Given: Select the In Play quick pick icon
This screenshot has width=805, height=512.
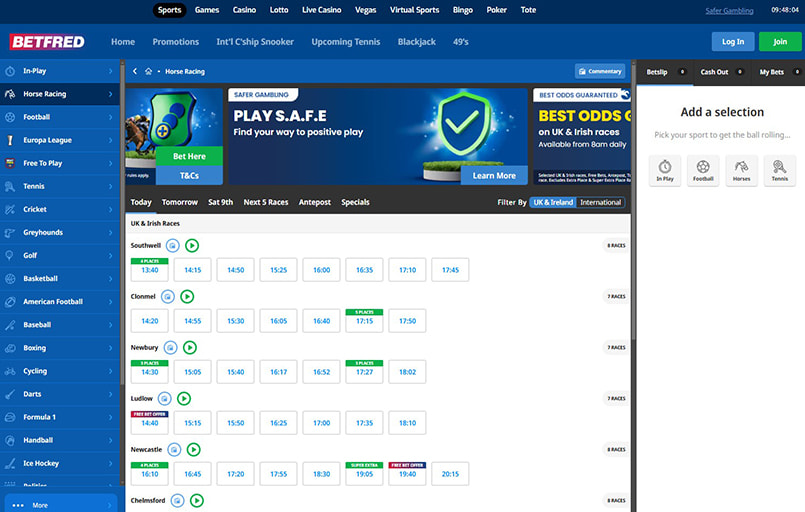Looking at the screenshot, I should tap(665, 171).
